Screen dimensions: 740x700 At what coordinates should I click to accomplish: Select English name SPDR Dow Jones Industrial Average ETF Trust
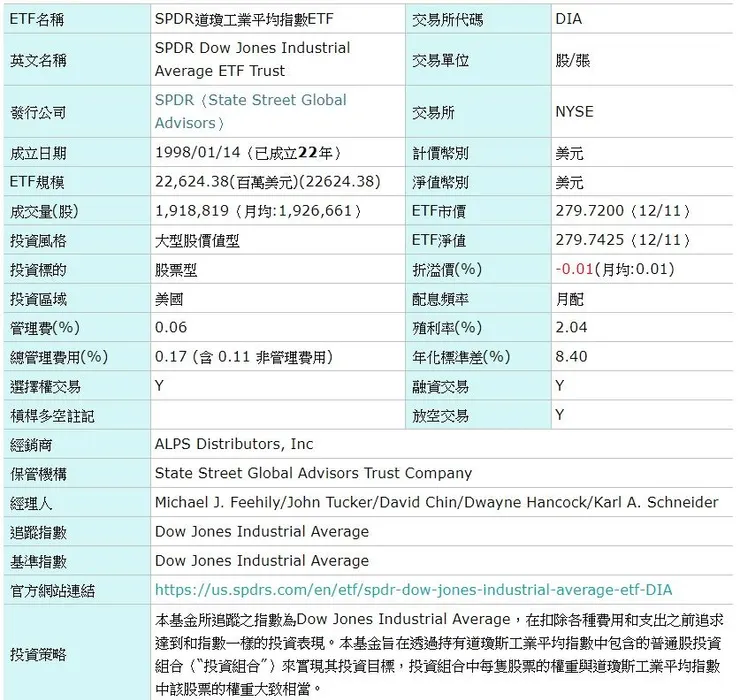pyautogui.click(x=252, y=59)
